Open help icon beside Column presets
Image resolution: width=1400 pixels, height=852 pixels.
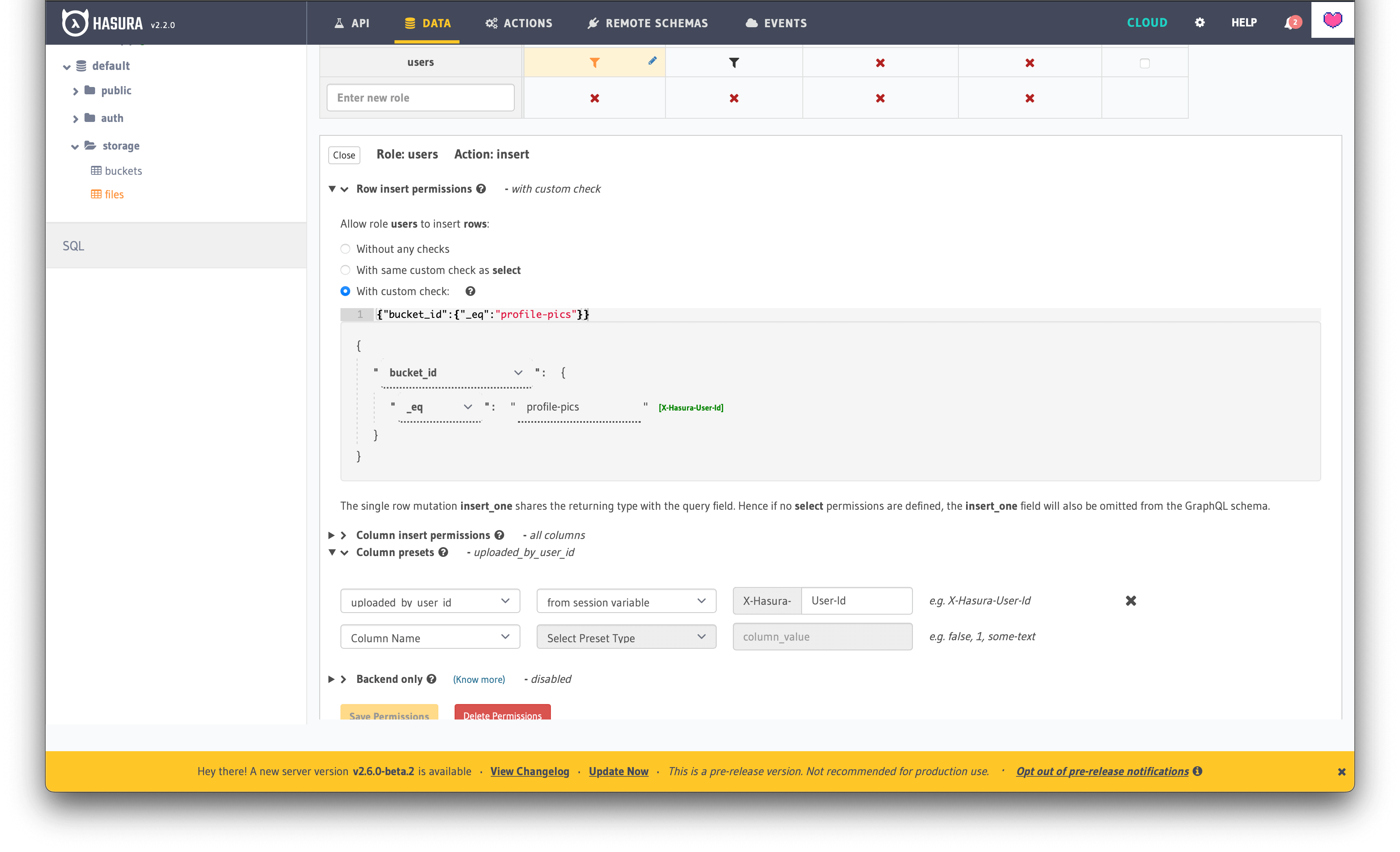[x=443, y=552]
